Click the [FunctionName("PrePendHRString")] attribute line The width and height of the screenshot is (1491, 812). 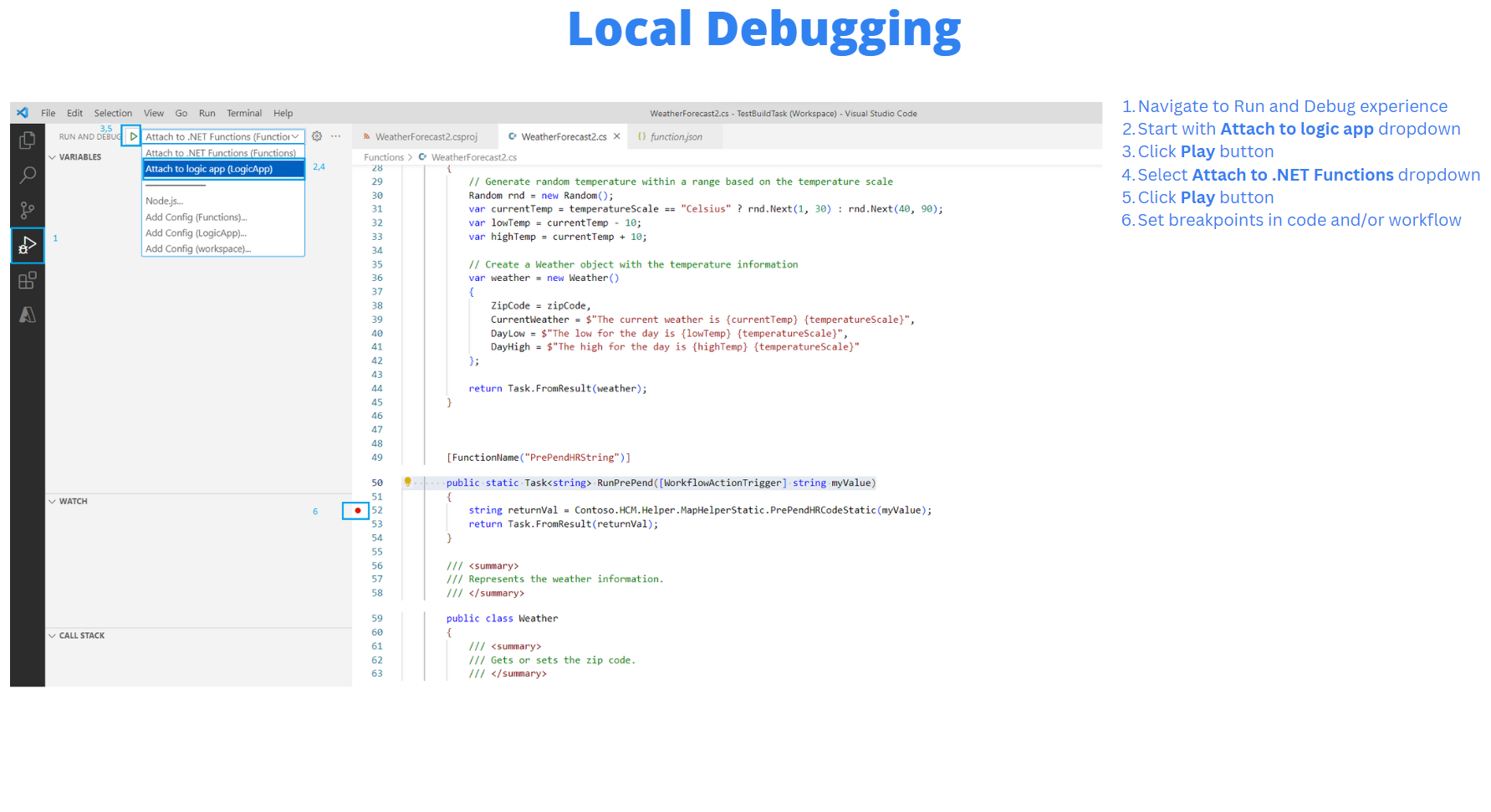point(539,457)
